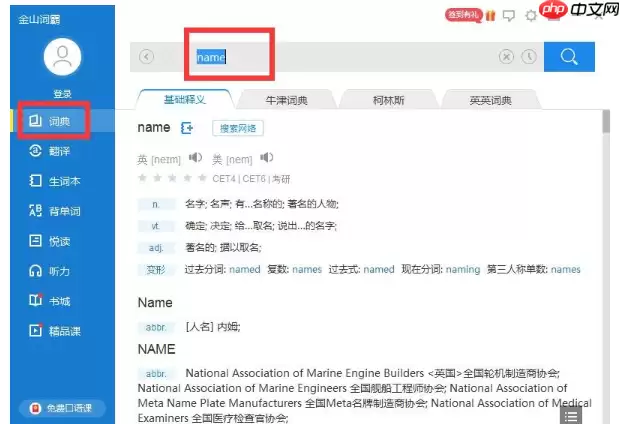Switch to the 基础释义 tab
Viewport: 620px width, 424px height.
click(185, 100)
